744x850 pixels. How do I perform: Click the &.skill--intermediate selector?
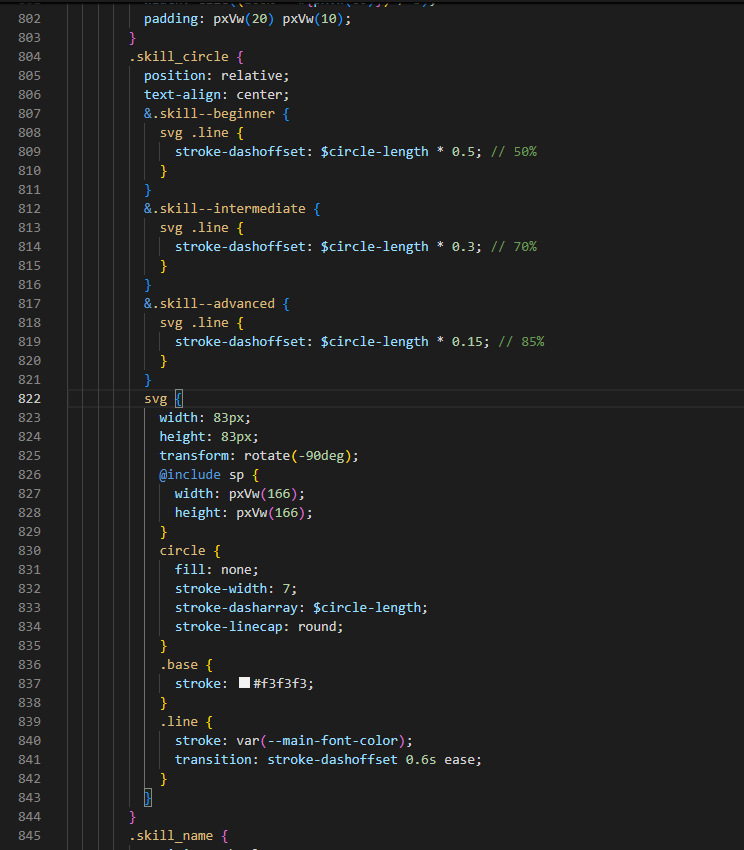[x=225, y=208]
